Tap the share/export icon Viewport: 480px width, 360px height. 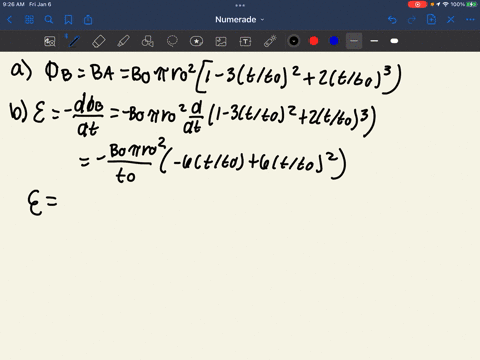click(88, 20)
